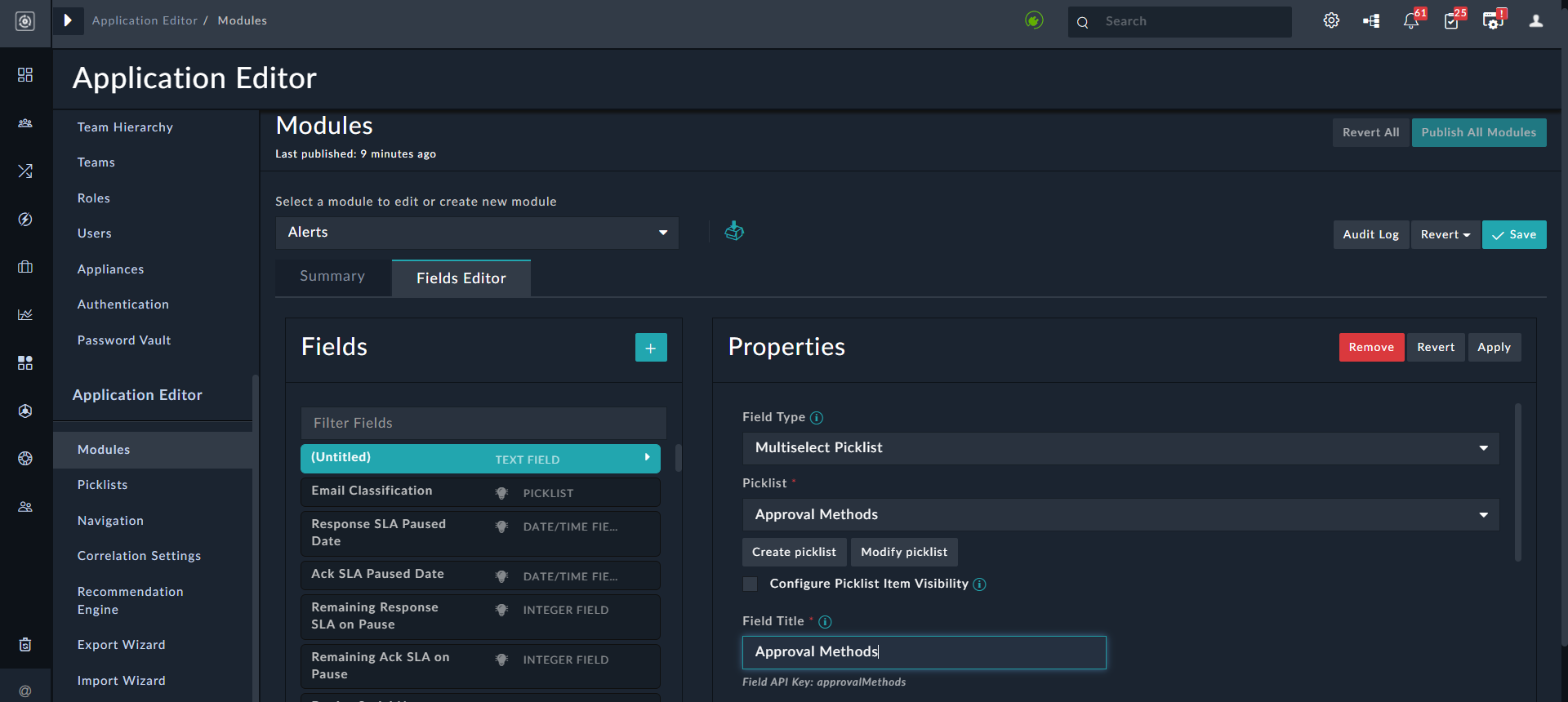Expand the (Untitled) text field row
The image size is (1568, 702).
[x=480, y=459]
